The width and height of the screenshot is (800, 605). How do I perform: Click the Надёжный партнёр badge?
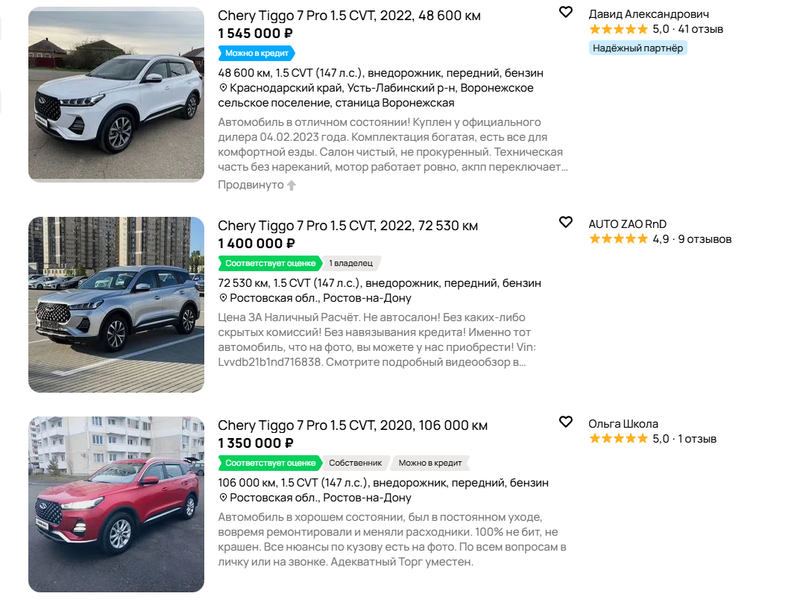tap(638, 48)
